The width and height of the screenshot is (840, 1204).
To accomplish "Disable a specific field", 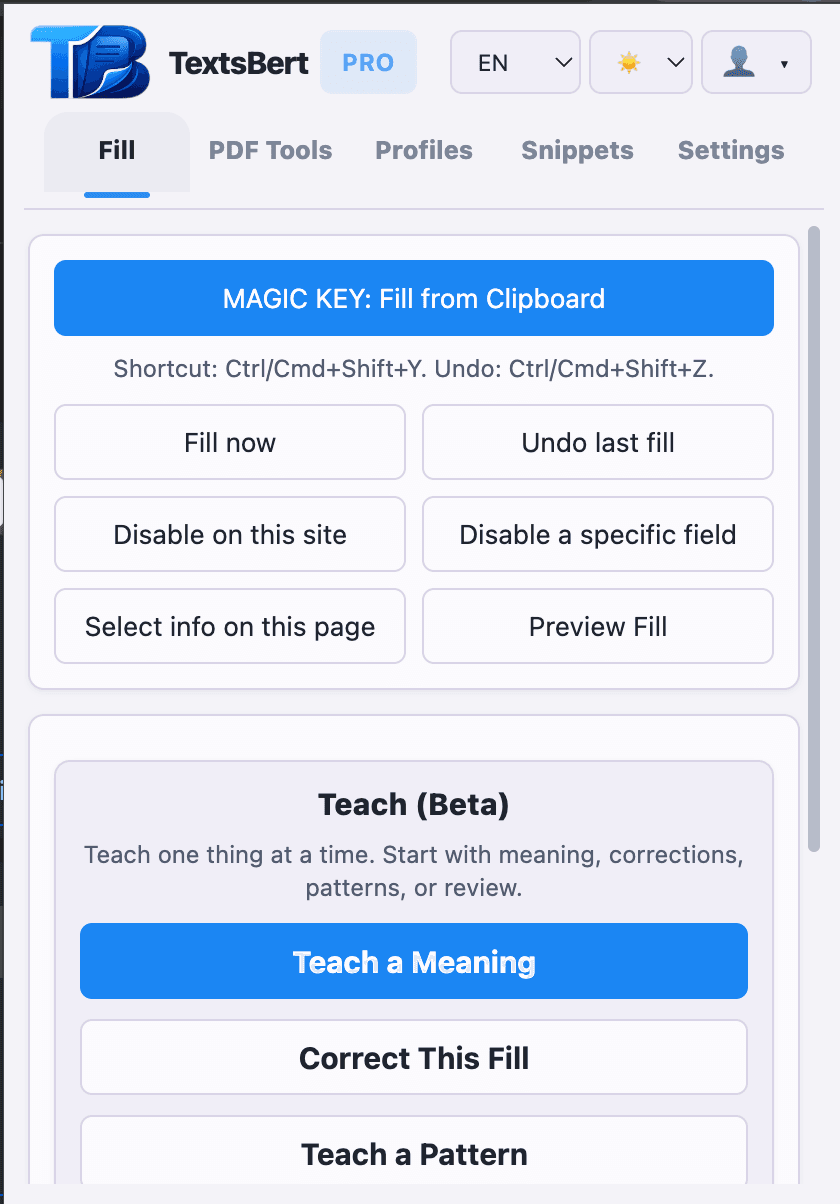I will coord(597,534).
